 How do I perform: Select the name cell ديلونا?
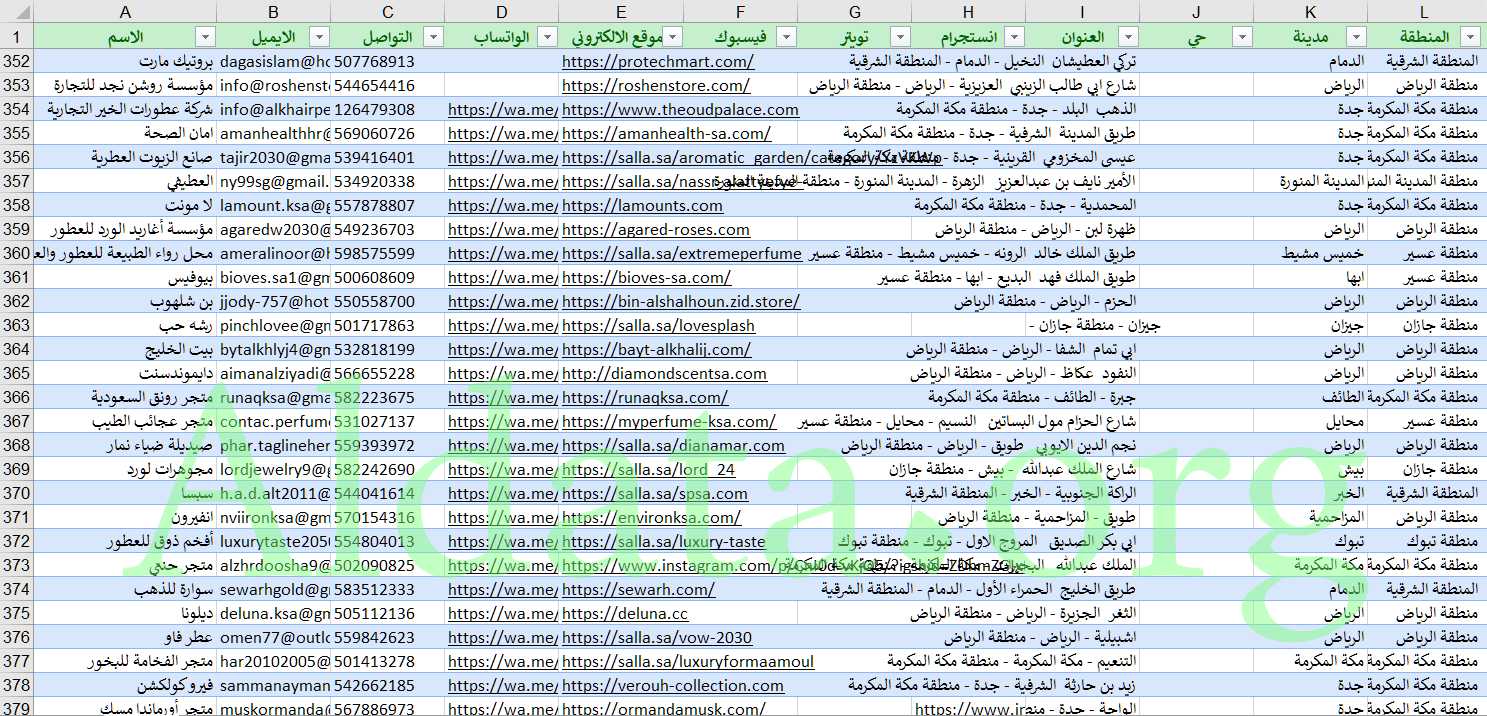coord(125,613)
